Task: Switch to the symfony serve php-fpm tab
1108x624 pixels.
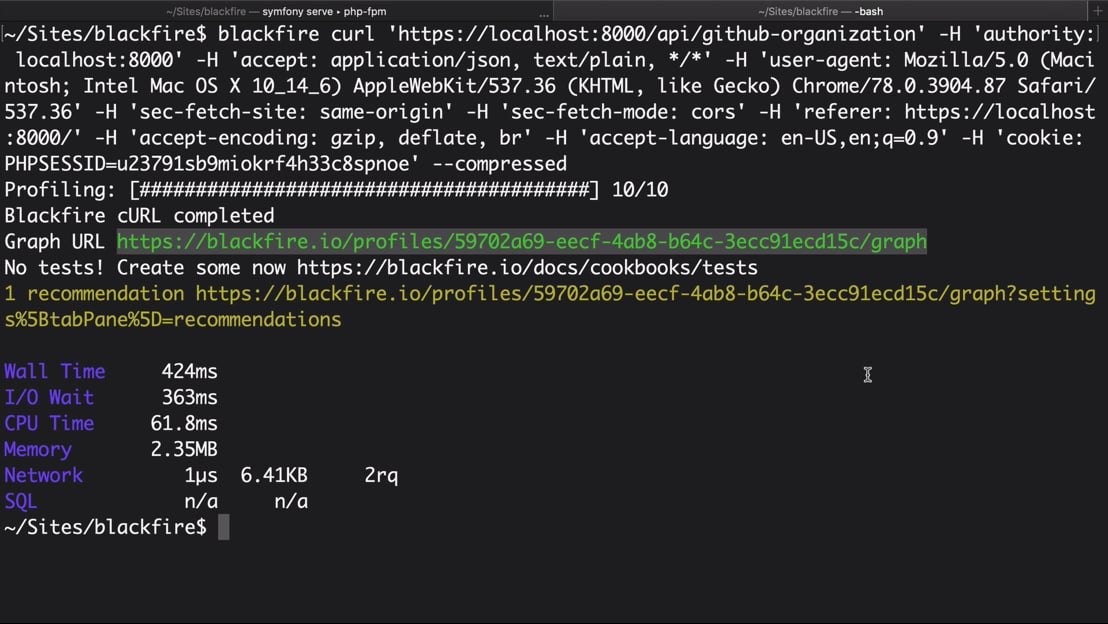Action: [x=276, y=11]
